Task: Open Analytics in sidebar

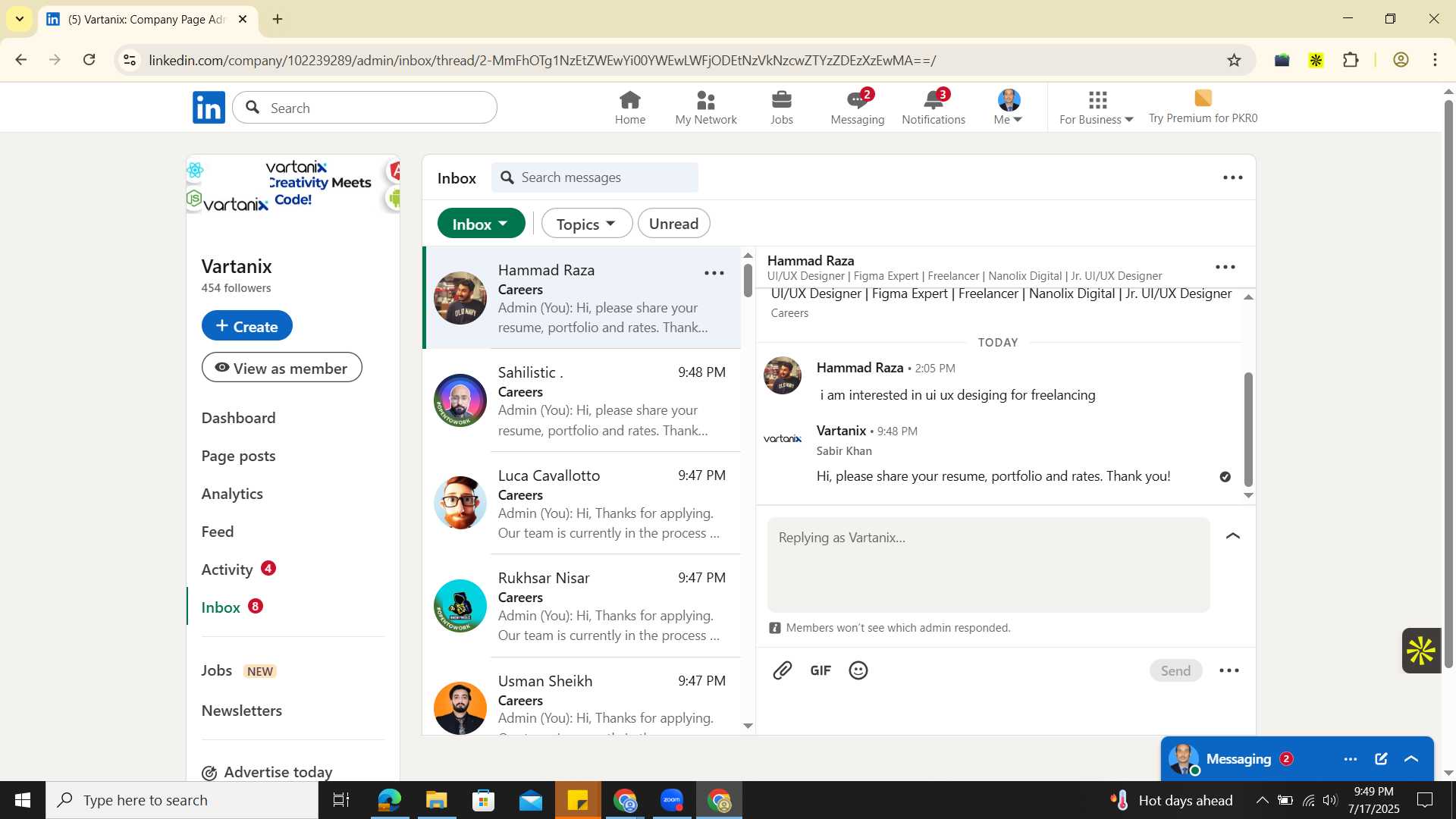Action: pos(233,494)
